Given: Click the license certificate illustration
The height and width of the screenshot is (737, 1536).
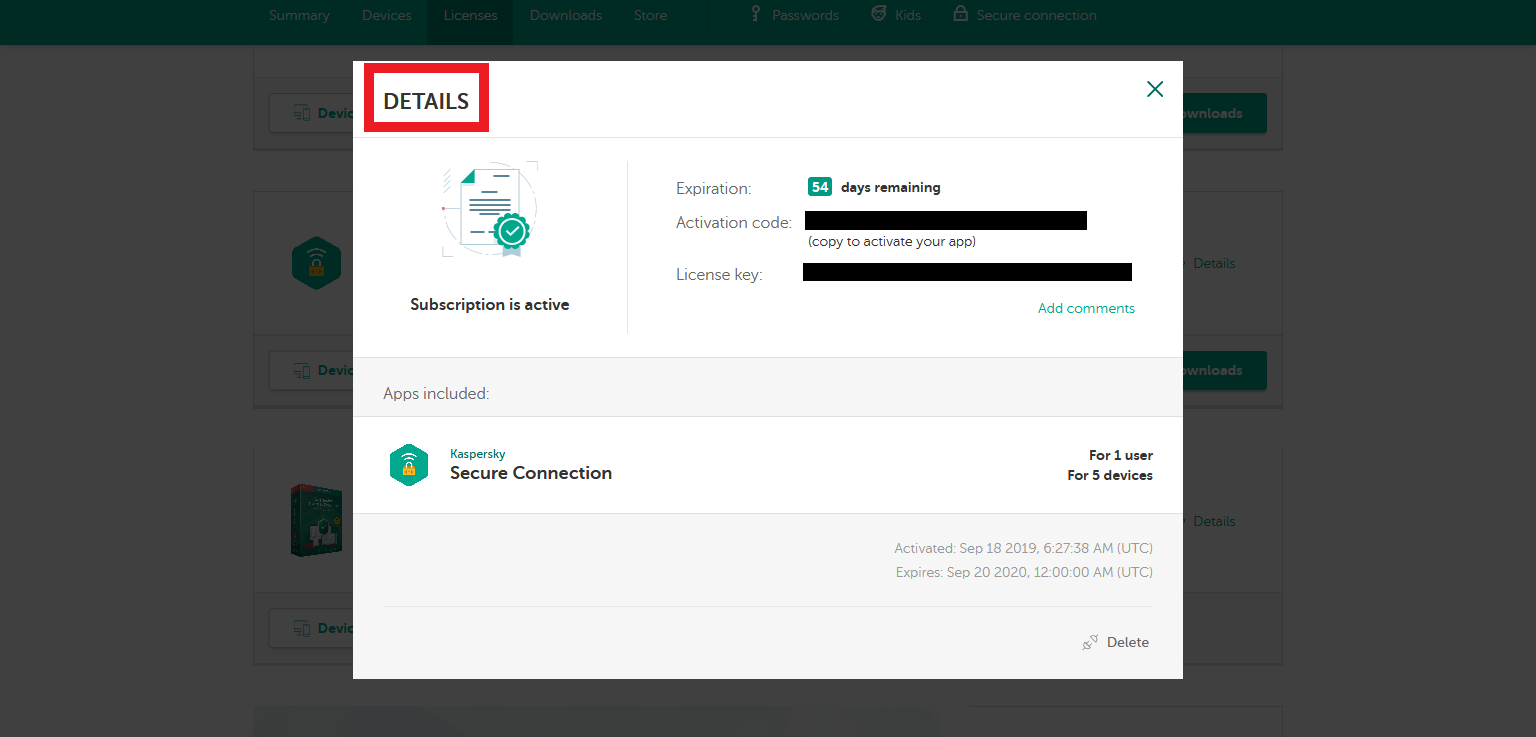Looking at the screenshot, I should (490, 209).
